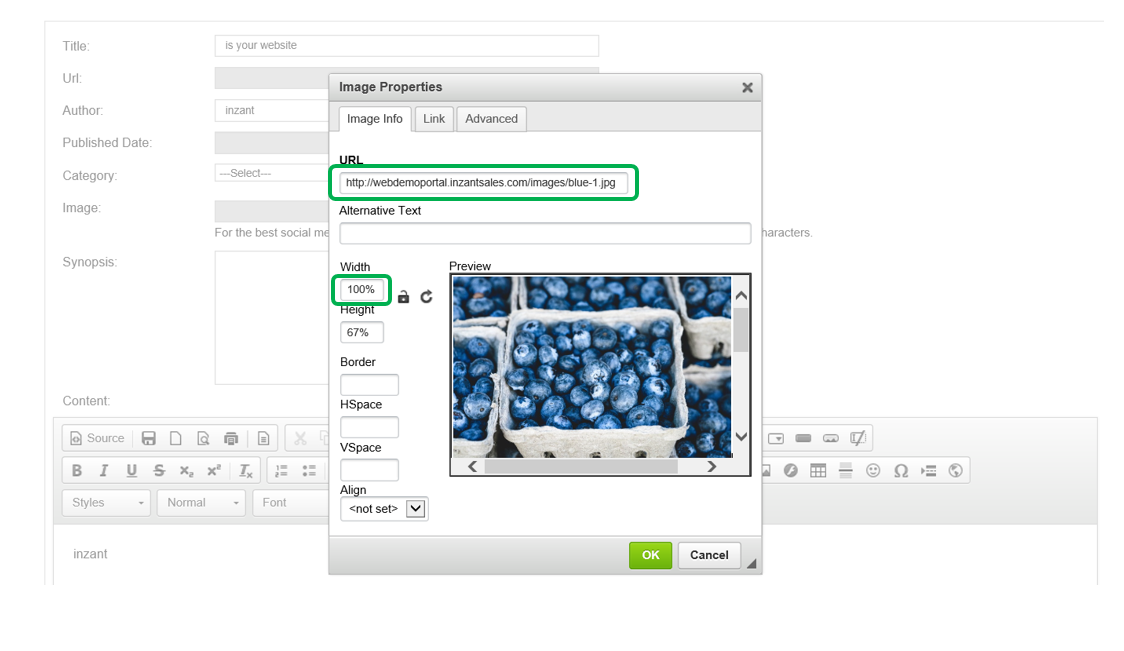Click the preview horizontal scrollbar thumb

(x=581, y=467)
